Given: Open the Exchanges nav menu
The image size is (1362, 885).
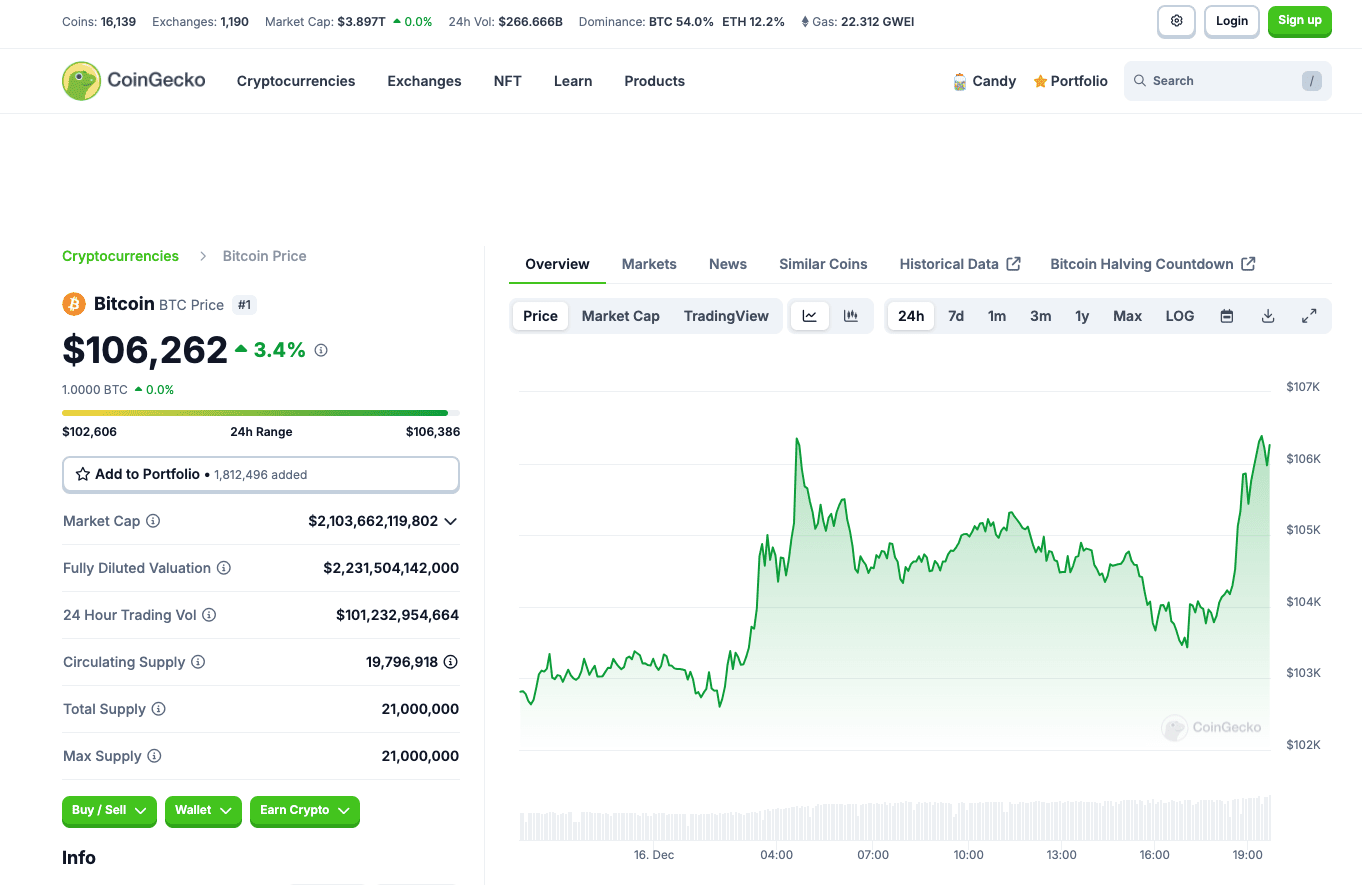Looking at the screenshot, I should (424, 81).
